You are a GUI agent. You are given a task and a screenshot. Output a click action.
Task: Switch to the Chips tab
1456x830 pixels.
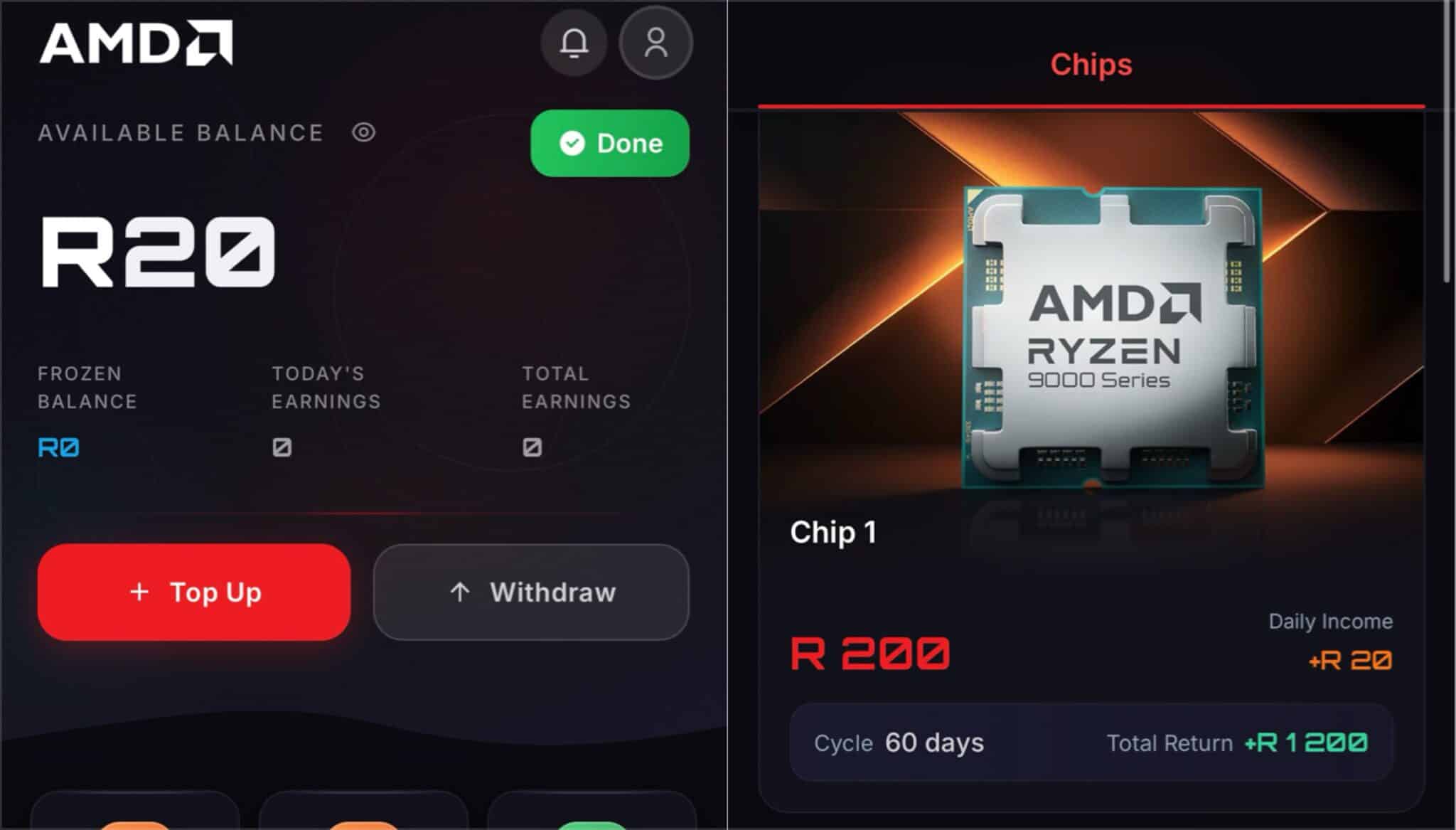(x=1091, y=65)
